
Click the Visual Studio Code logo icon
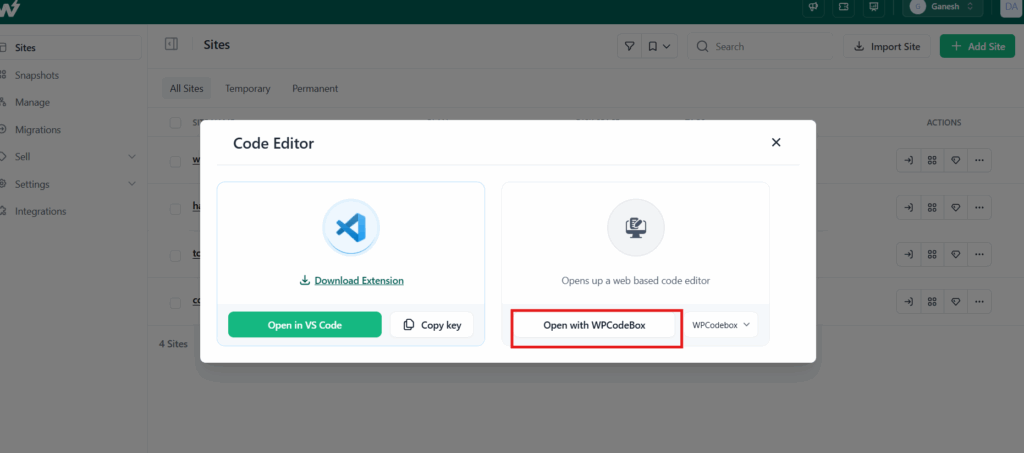tap(351, 228)
